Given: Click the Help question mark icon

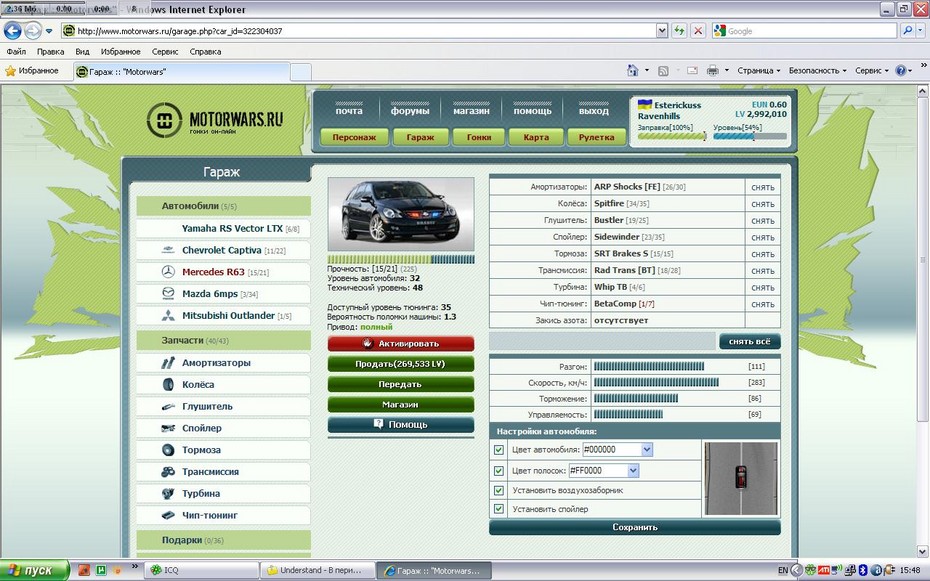Looking at the screenshot, I should click(900, 71).
